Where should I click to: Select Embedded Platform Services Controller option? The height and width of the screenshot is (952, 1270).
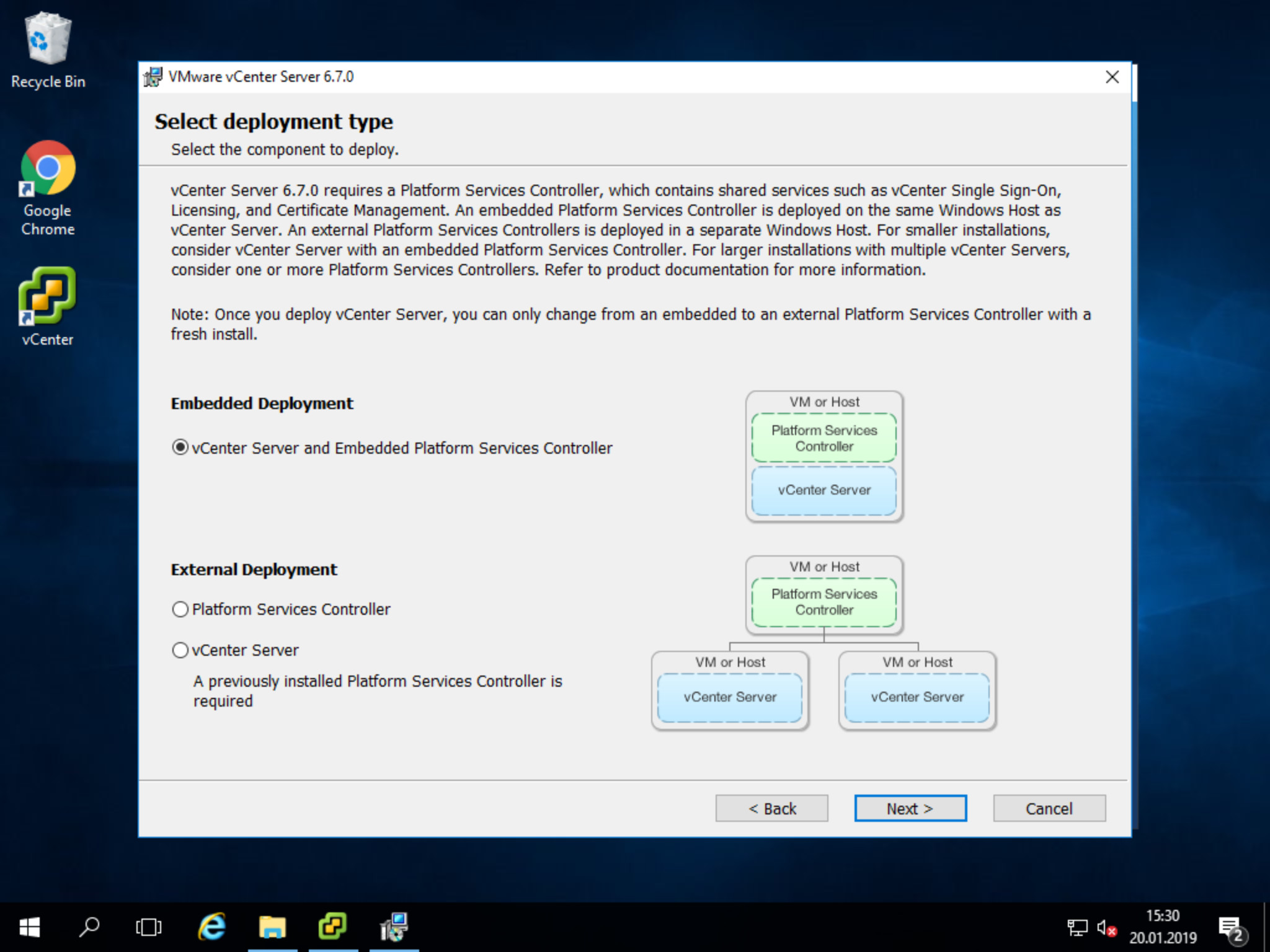coord(180,447)
